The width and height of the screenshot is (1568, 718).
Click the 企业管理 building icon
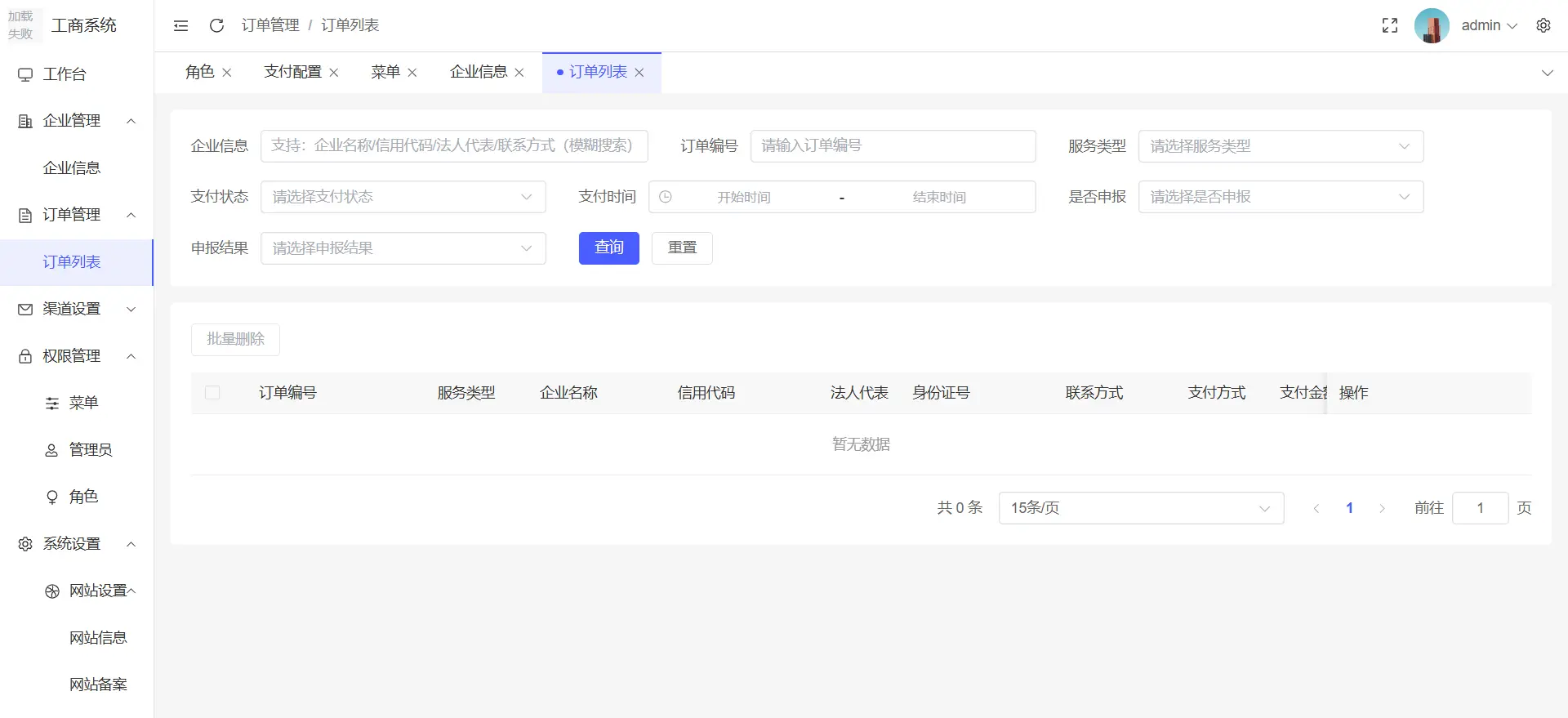(x=25, y=121)
